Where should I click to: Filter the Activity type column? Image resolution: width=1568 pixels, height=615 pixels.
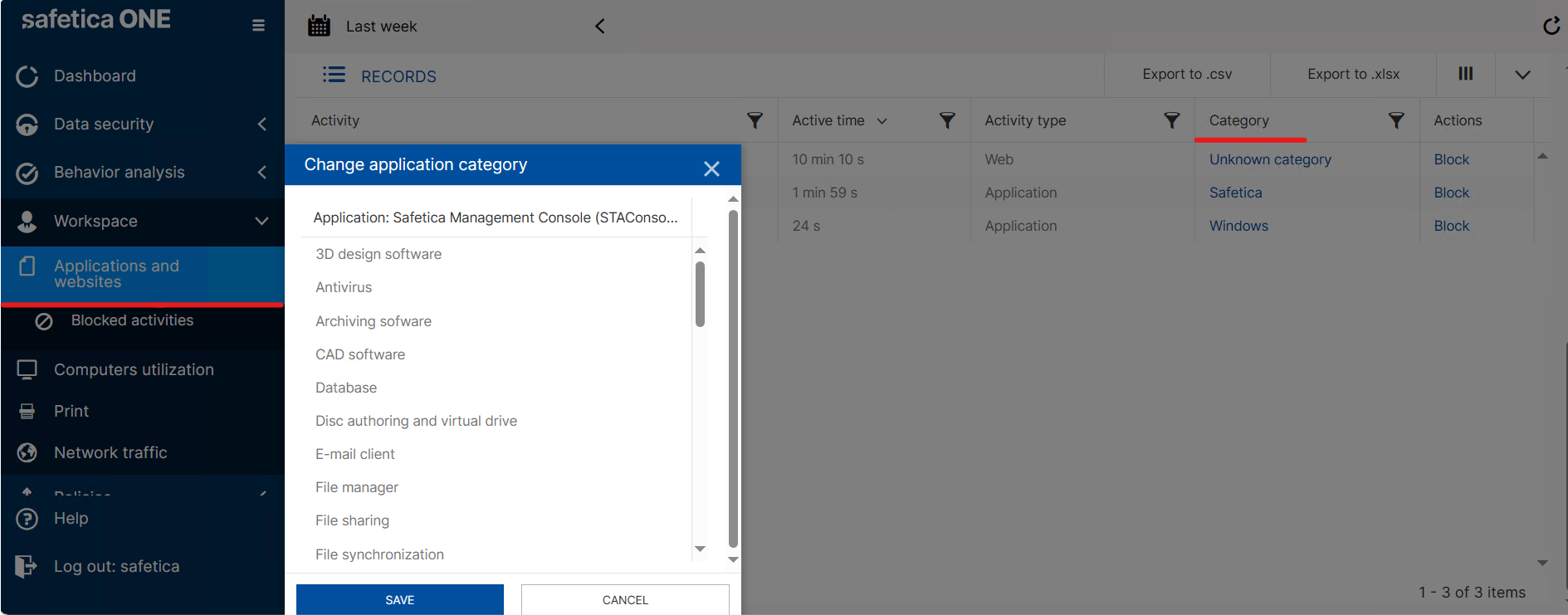point(1171,120)
